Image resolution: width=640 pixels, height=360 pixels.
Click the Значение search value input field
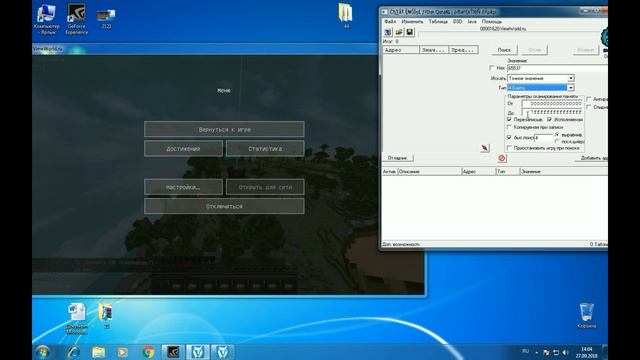pos(557,68)
